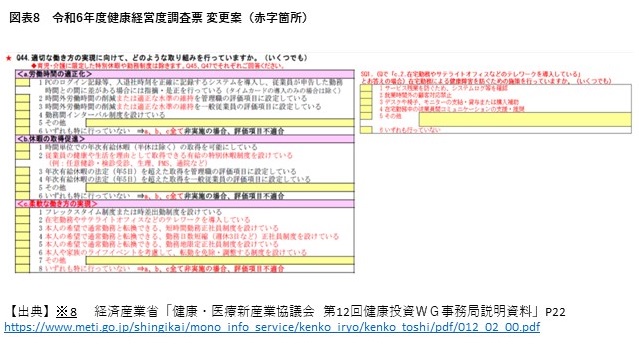Tick the box for 時間単位での年次有給休暇 item
Image resolution: width=639 pixels, height=363 pixels.
click(x=22, y=147)
